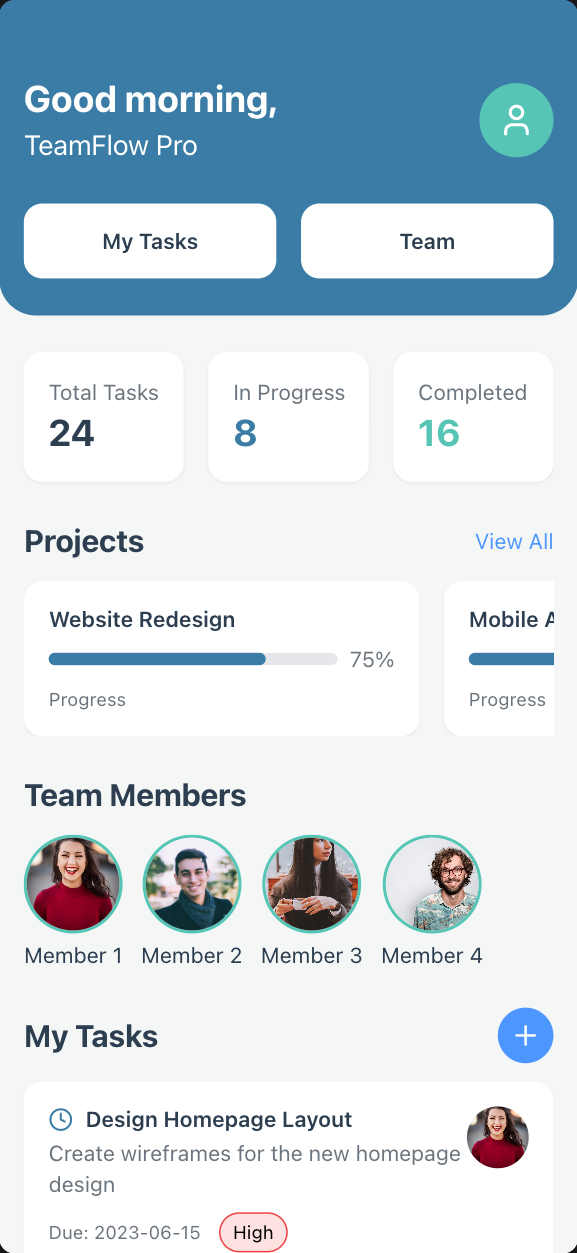Tap the blue plus add-task icon
This screenshot has height=1253, width=577.
tap(526, 1036)
